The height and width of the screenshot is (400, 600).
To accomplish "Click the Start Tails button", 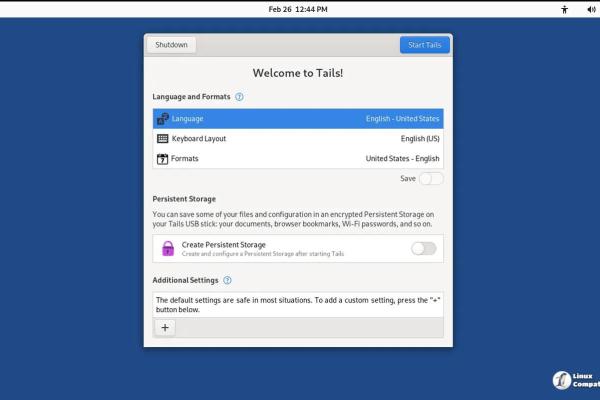I will 424,45.
